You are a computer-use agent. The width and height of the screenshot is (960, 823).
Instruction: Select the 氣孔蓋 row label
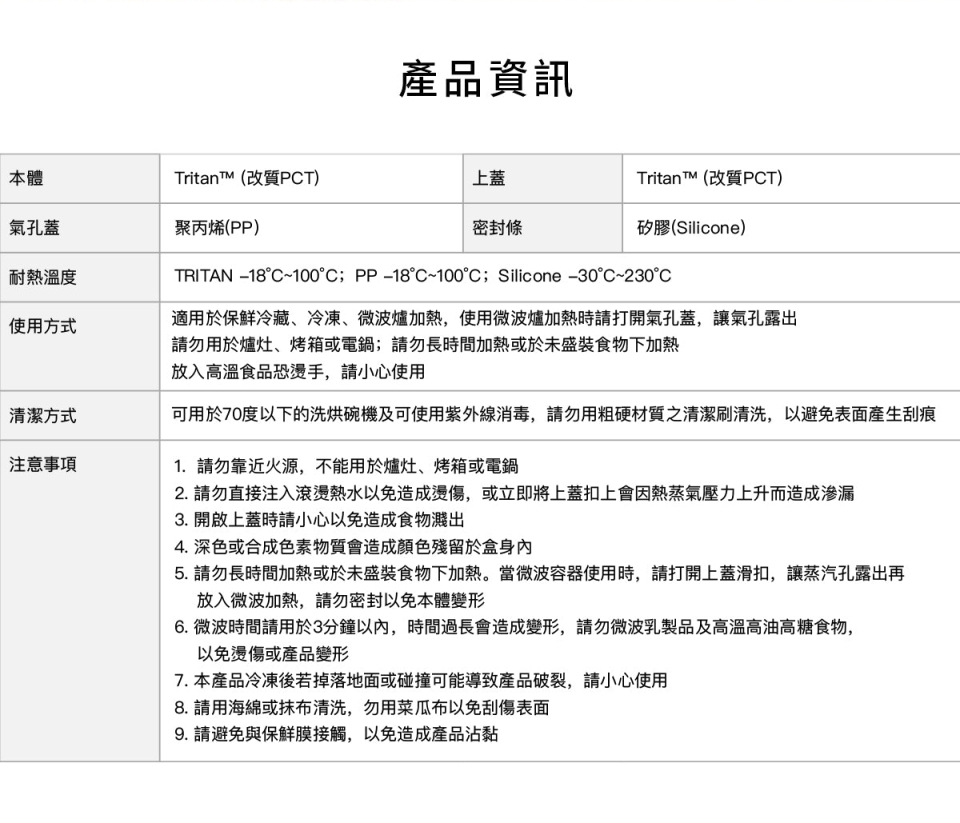35,228
